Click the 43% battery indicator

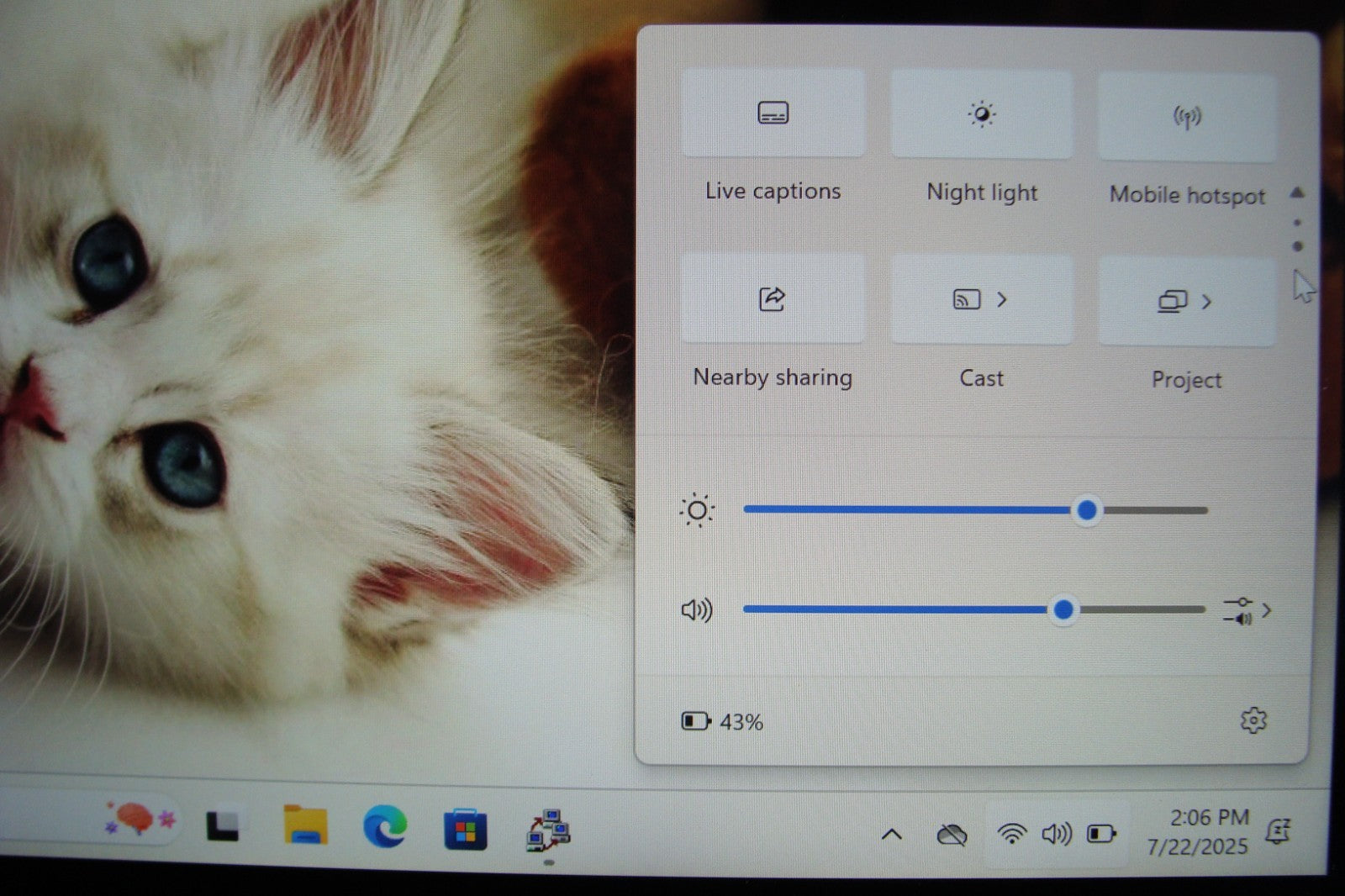pyautogui.click(x=722, y=722)
